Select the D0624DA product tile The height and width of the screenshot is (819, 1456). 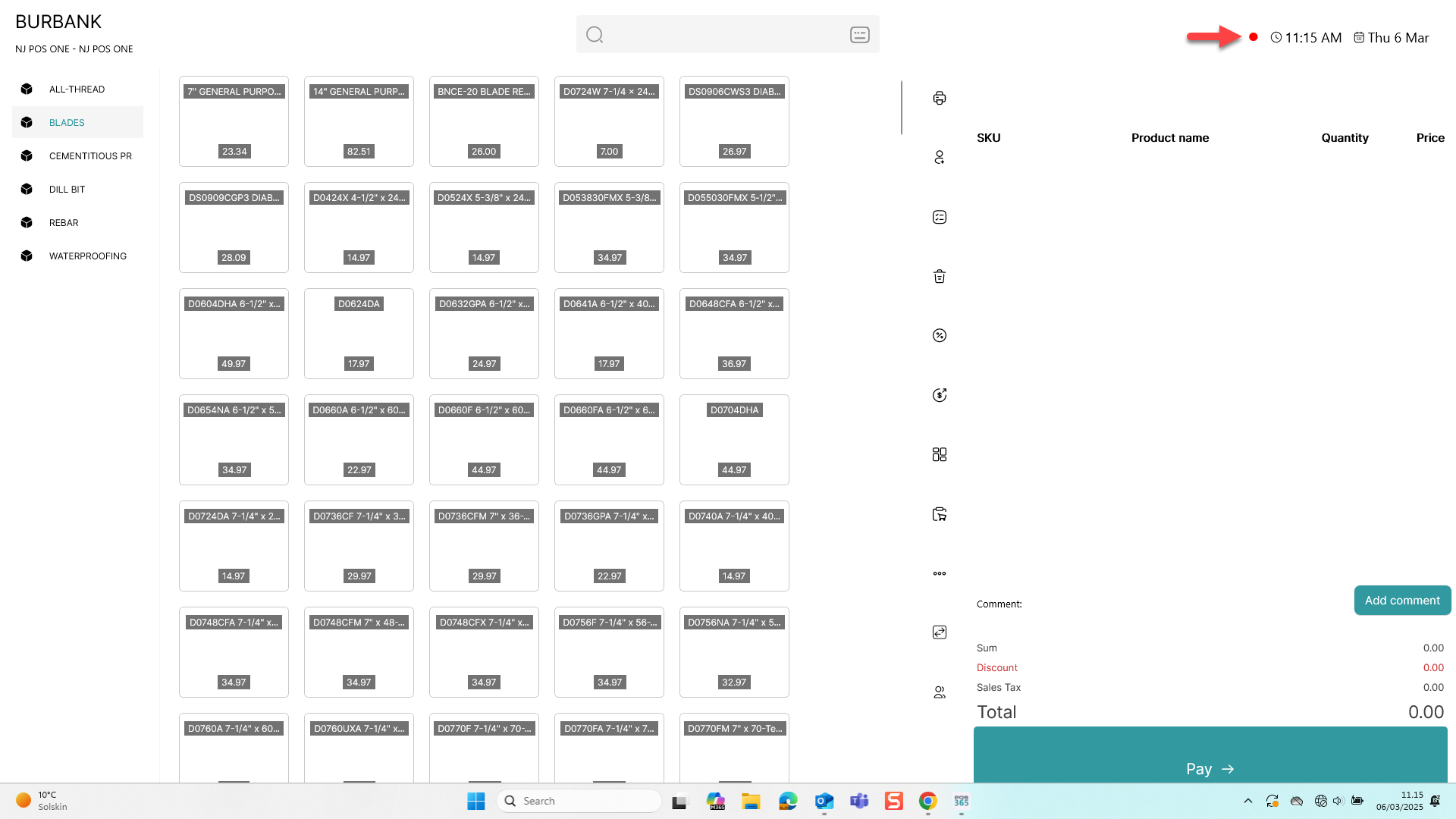[359, 334]
